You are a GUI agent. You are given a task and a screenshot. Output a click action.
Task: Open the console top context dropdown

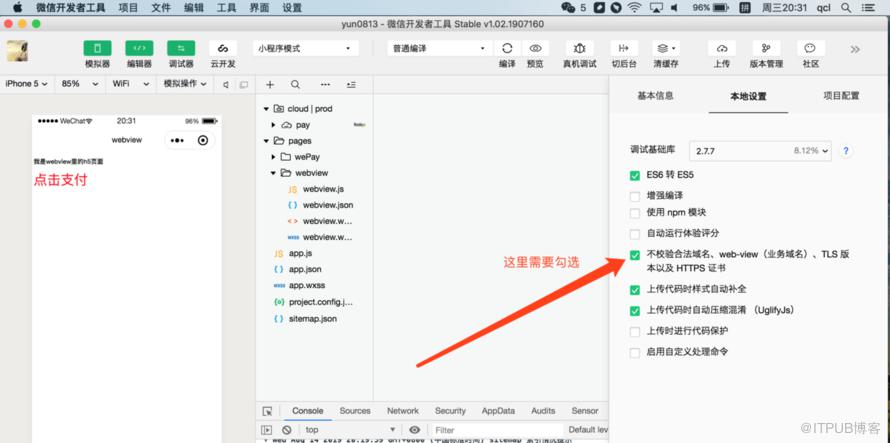(x=350, y=430)
